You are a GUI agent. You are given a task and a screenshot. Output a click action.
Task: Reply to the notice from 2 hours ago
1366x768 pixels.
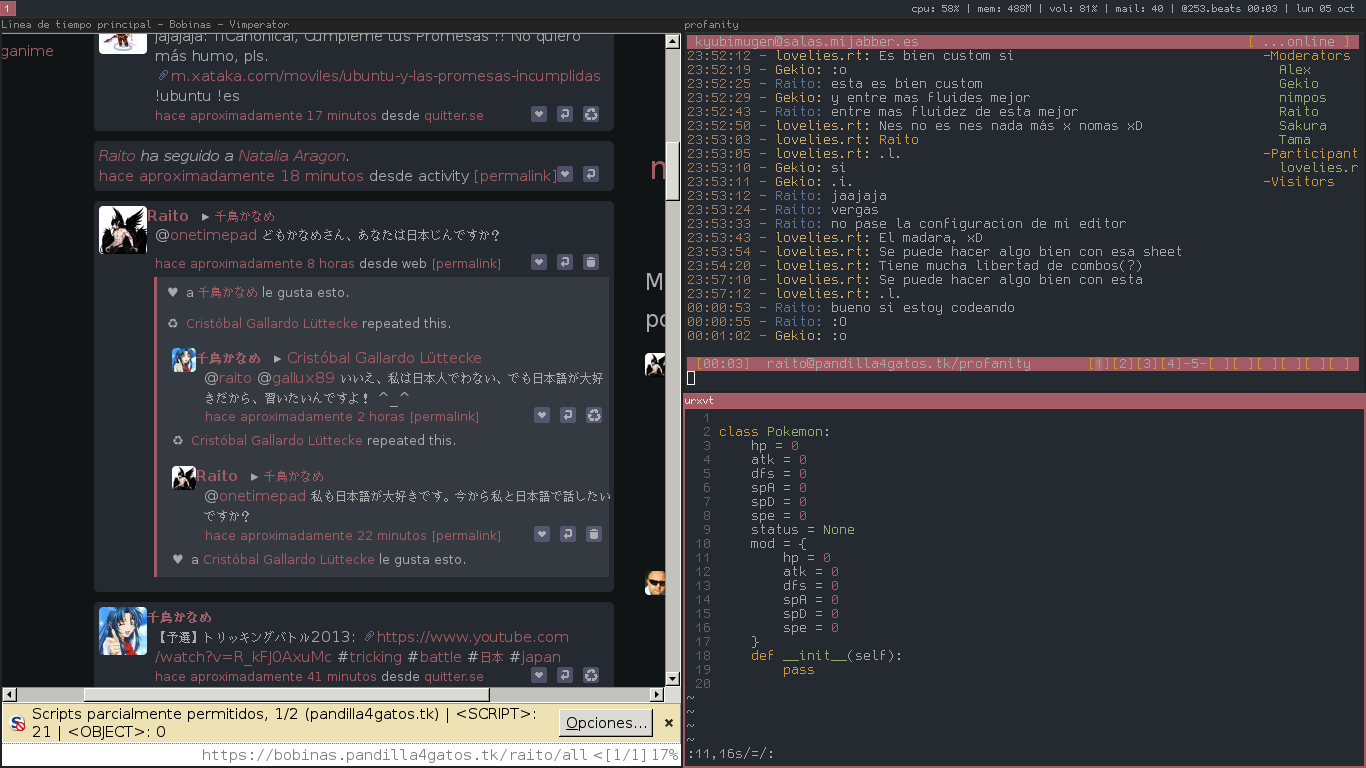click(568, 415)
